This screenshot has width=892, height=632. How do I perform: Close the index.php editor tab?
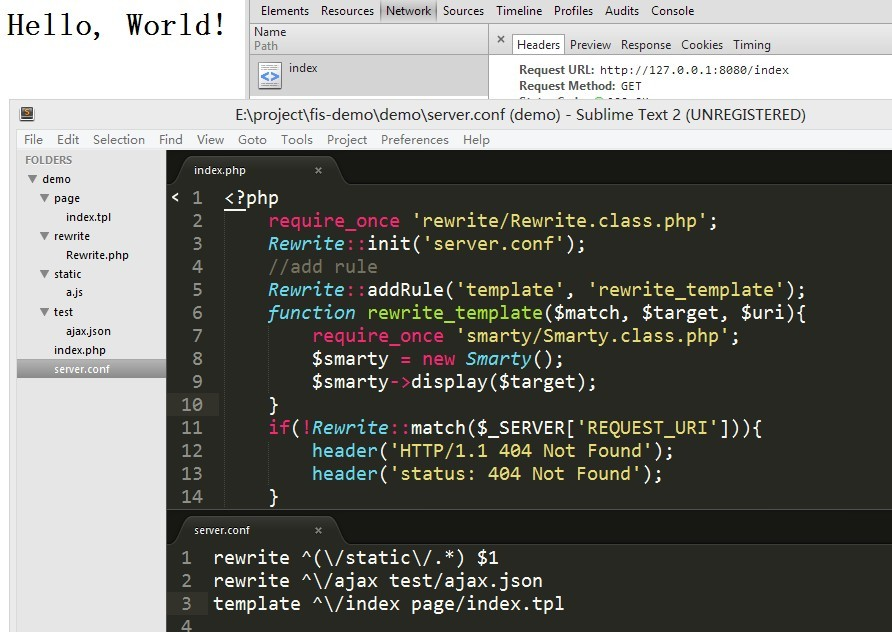coord(319,170)
